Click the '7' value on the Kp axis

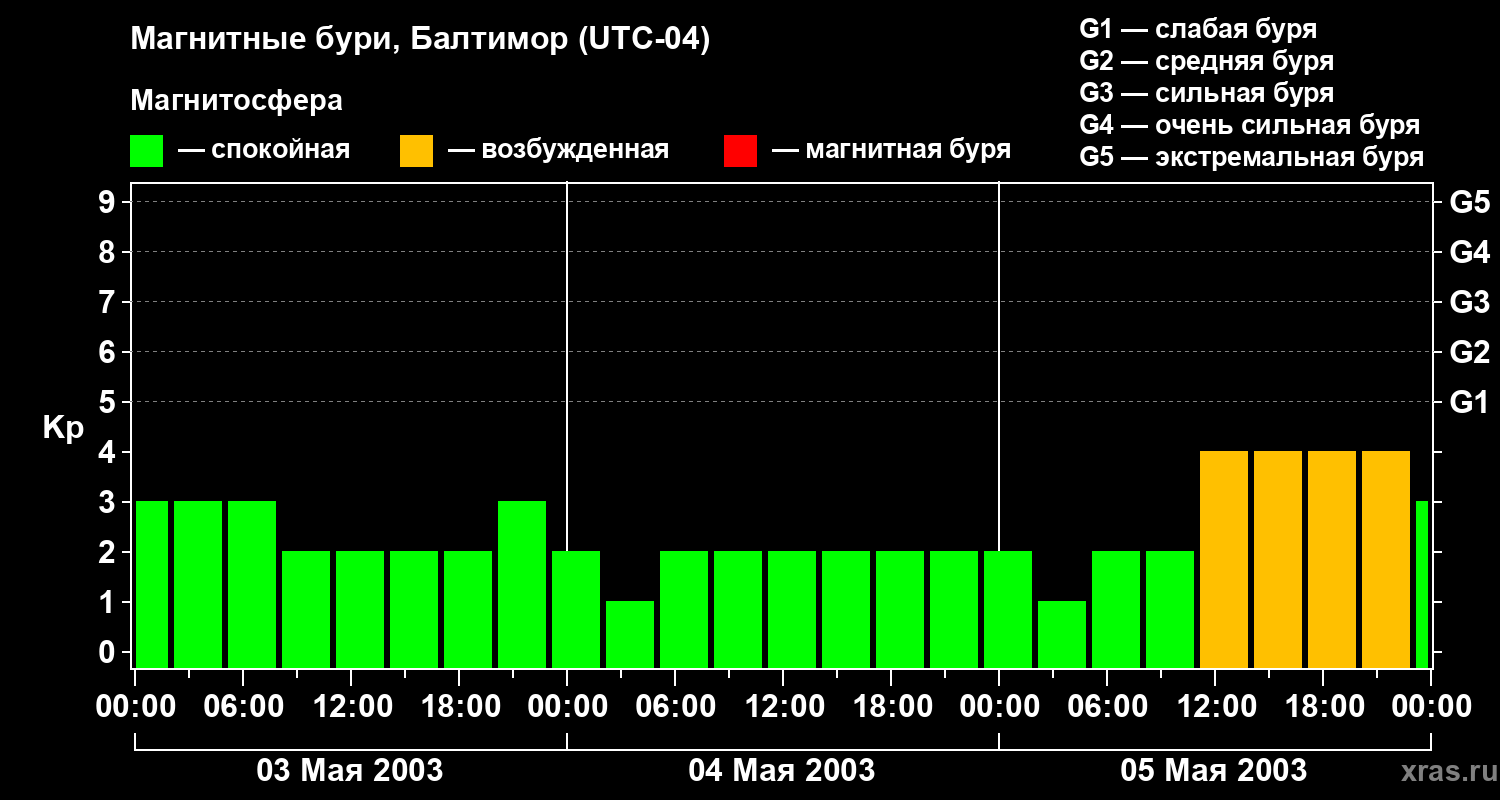109,303
